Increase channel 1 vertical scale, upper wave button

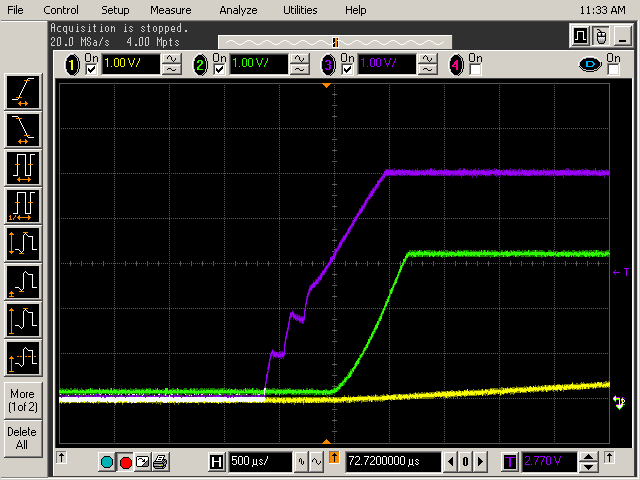(x=171, y=60)
